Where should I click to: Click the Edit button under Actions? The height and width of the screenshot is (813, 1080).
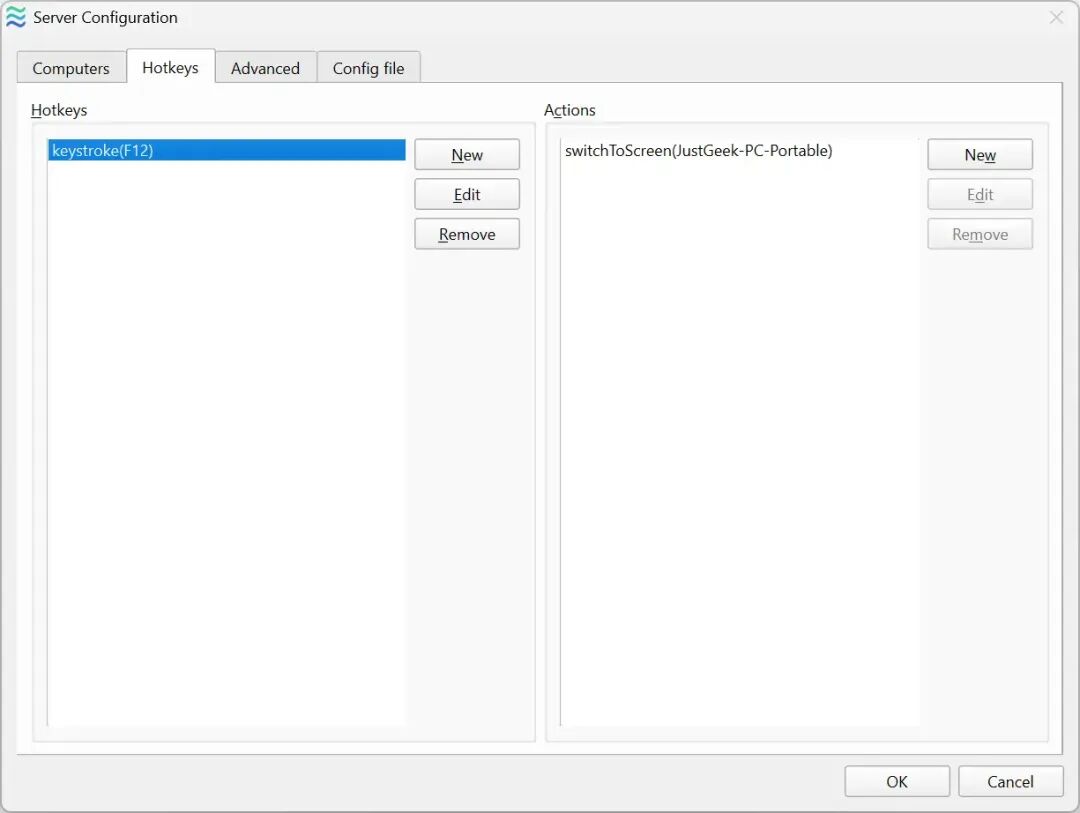[980, 195]
